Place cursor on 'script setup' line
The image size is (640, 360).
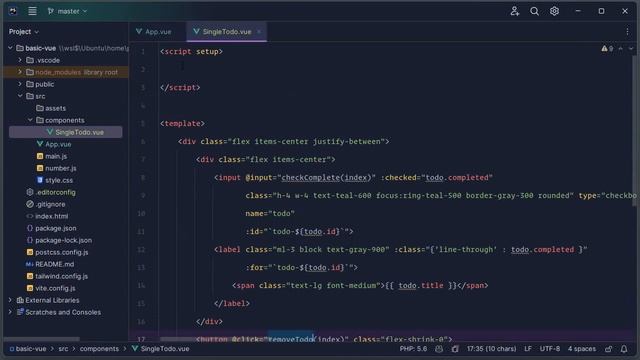pyautogui.click(x=191, y=51)
